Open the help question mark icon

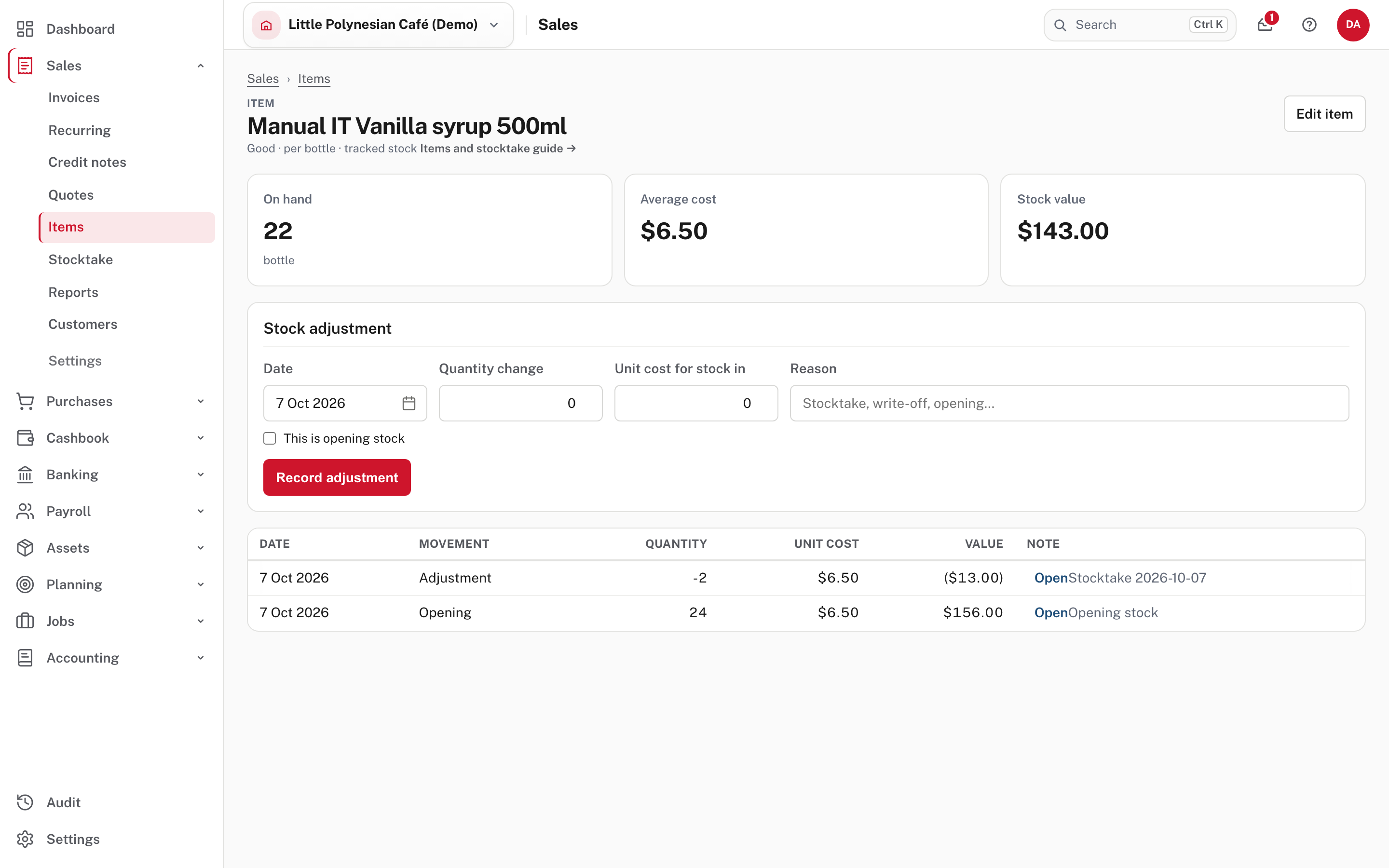tap(1309, 25)
